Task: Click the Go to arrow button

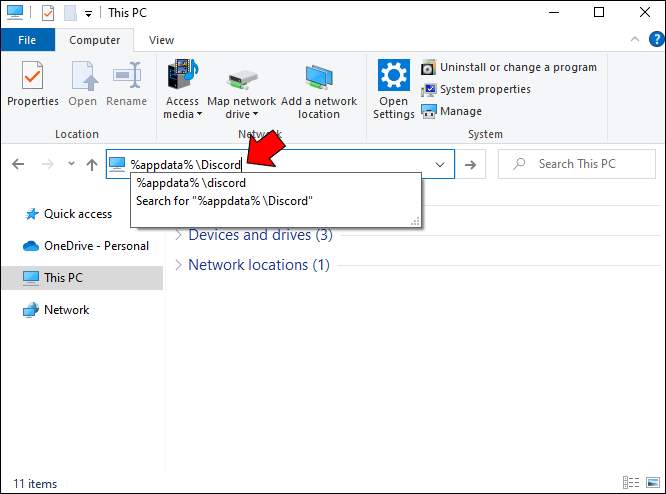Action: click(x=470, y=164)
